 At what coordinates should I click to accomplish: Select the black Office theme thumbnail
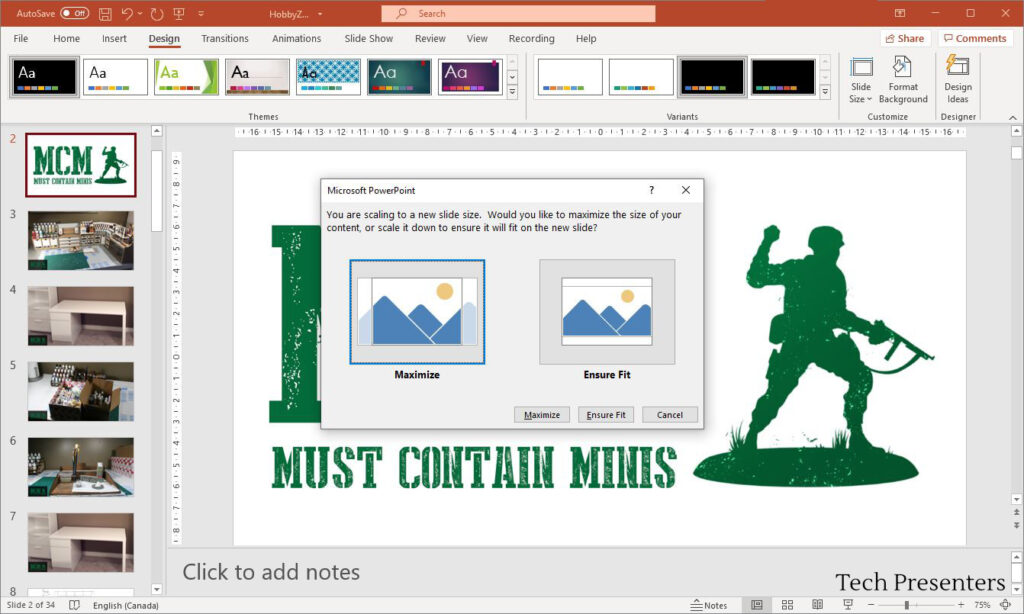coord(44,77)
